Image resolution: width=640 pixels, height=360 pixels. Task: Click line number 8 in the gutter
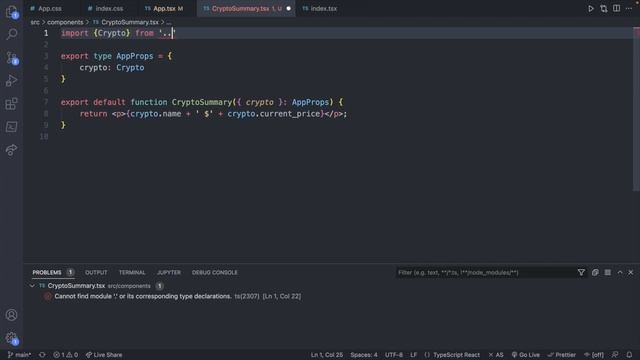pos(46,114)
